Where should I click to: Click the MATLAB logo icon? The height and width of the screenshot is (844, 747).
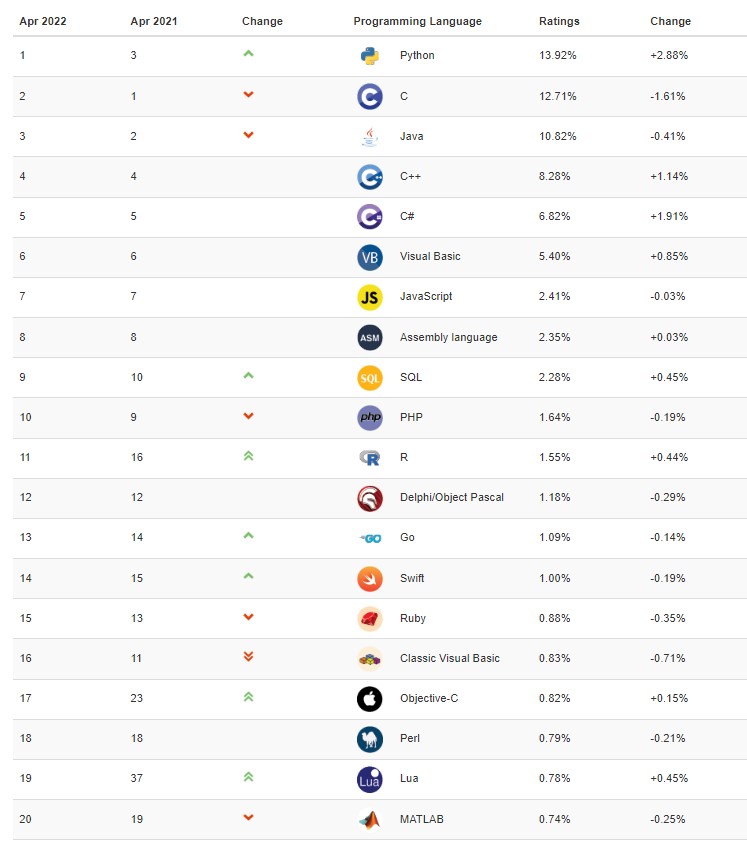(x=370, y=819)
